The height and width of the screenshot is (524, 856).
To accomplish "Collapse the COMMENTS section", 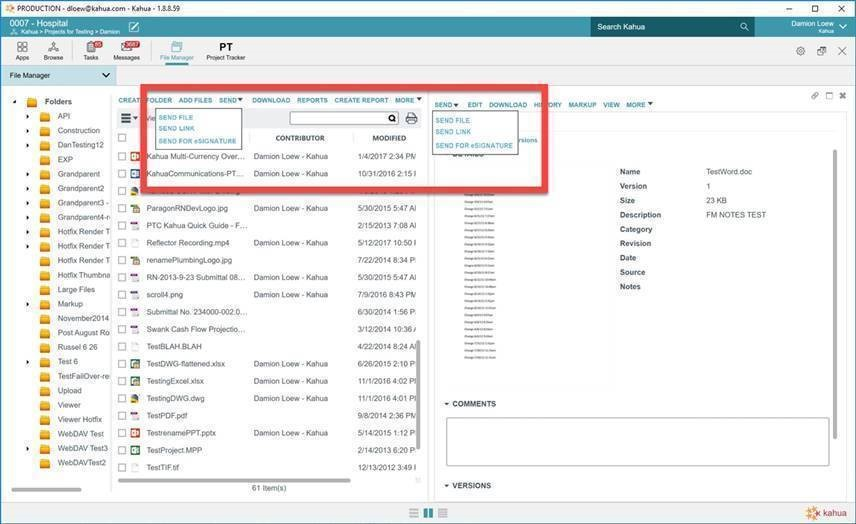I will coord(447,404).
